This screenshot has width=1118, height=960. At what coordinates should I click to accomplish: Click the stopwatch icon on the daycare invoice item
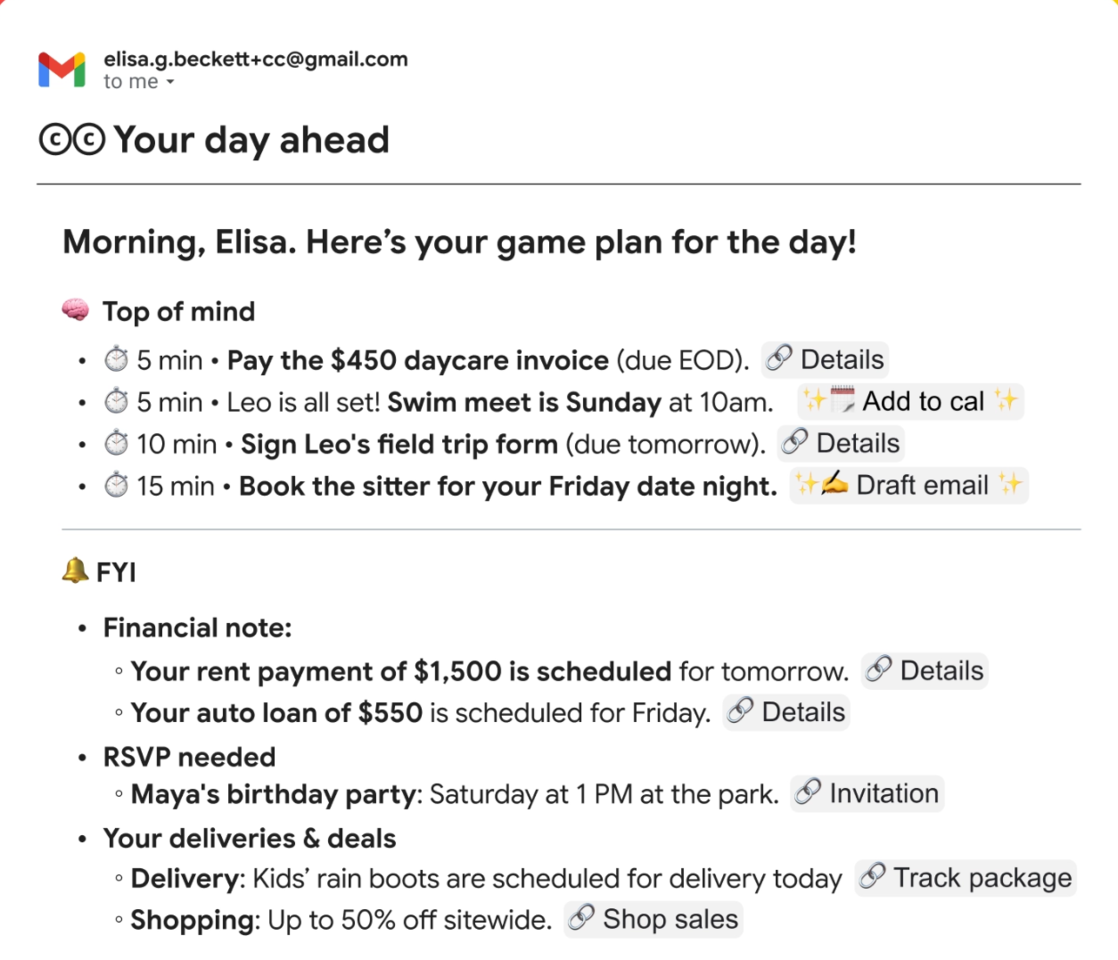tap(116, 361)
